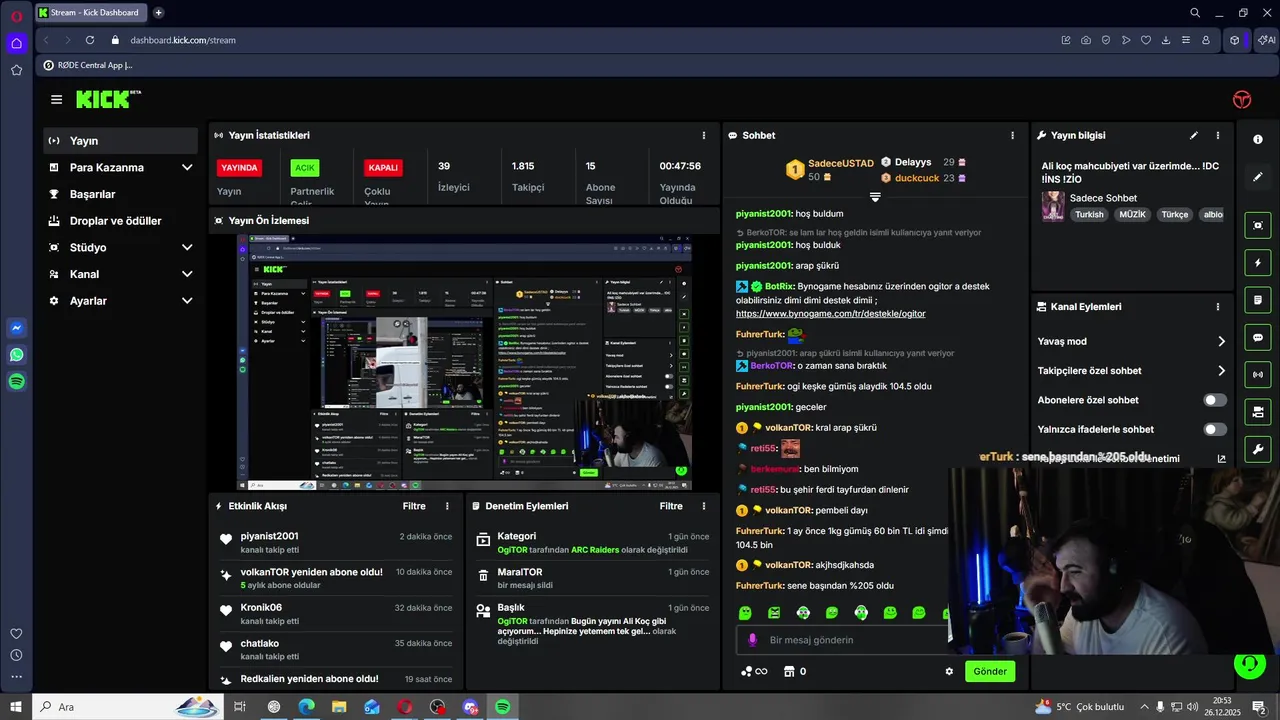Click the screen capture icon in right rail
The image size is (1280, 720).
1258,226
